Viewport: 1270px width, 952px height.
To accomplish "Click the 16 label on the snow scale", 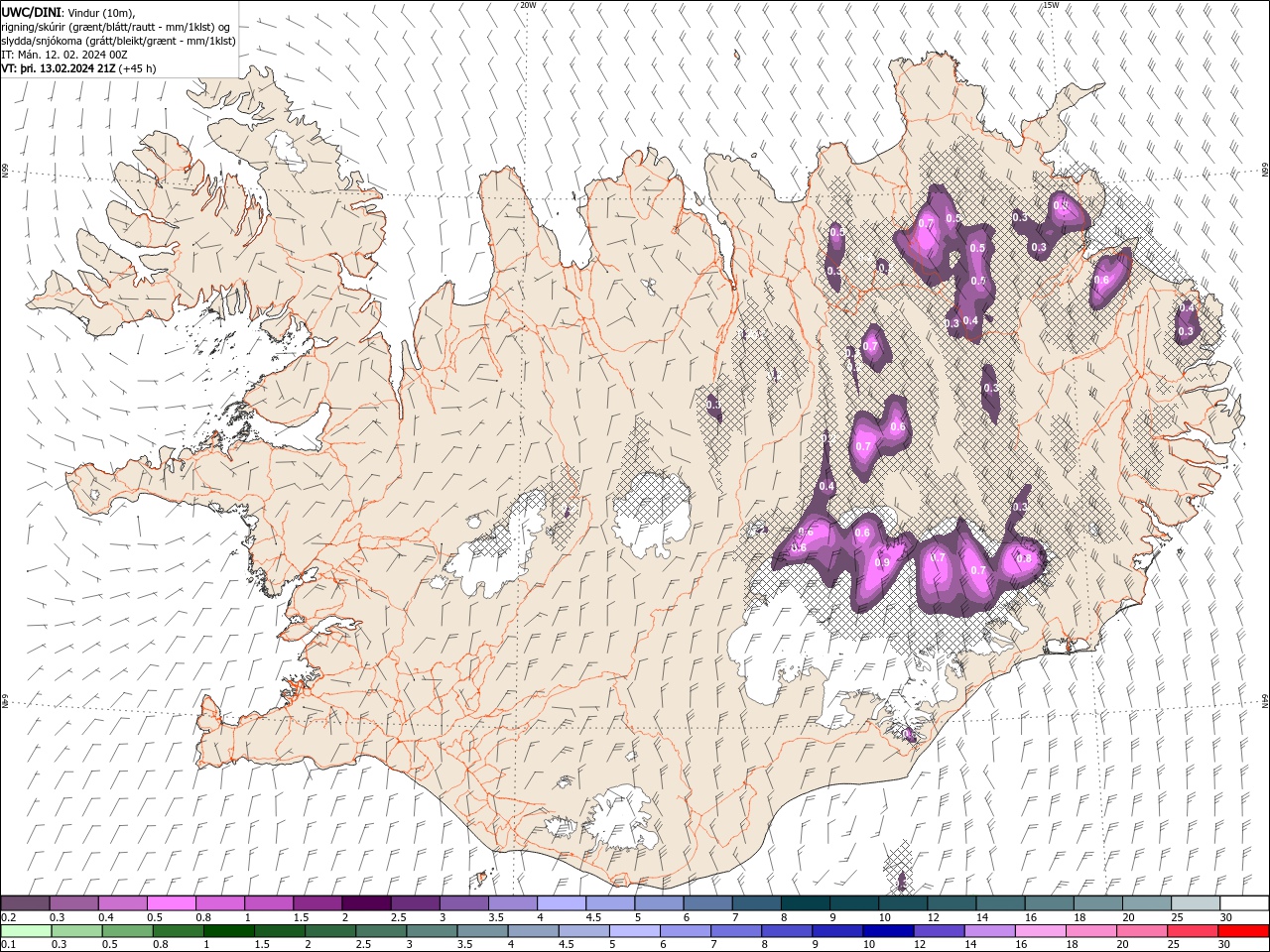I will point(1030,917).
